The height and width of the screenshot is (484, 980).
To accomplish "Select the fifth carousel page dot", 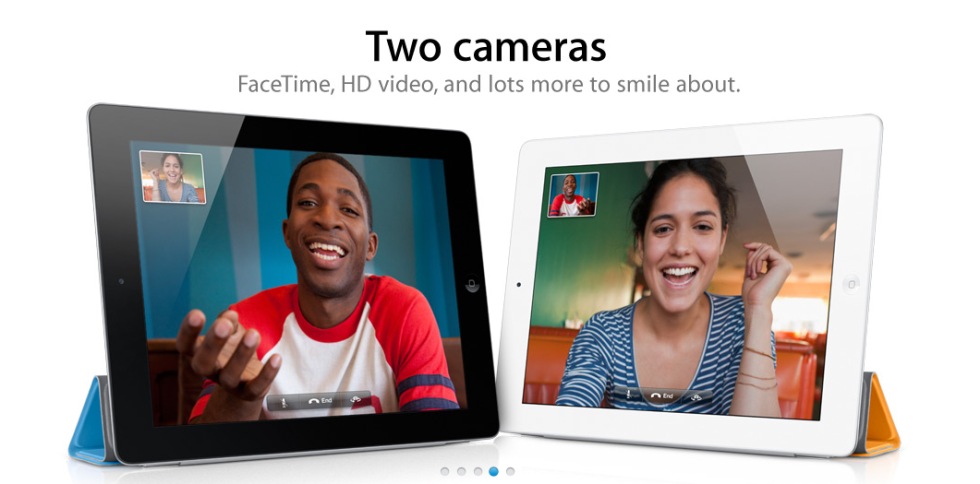I will [x=510, y=471].
